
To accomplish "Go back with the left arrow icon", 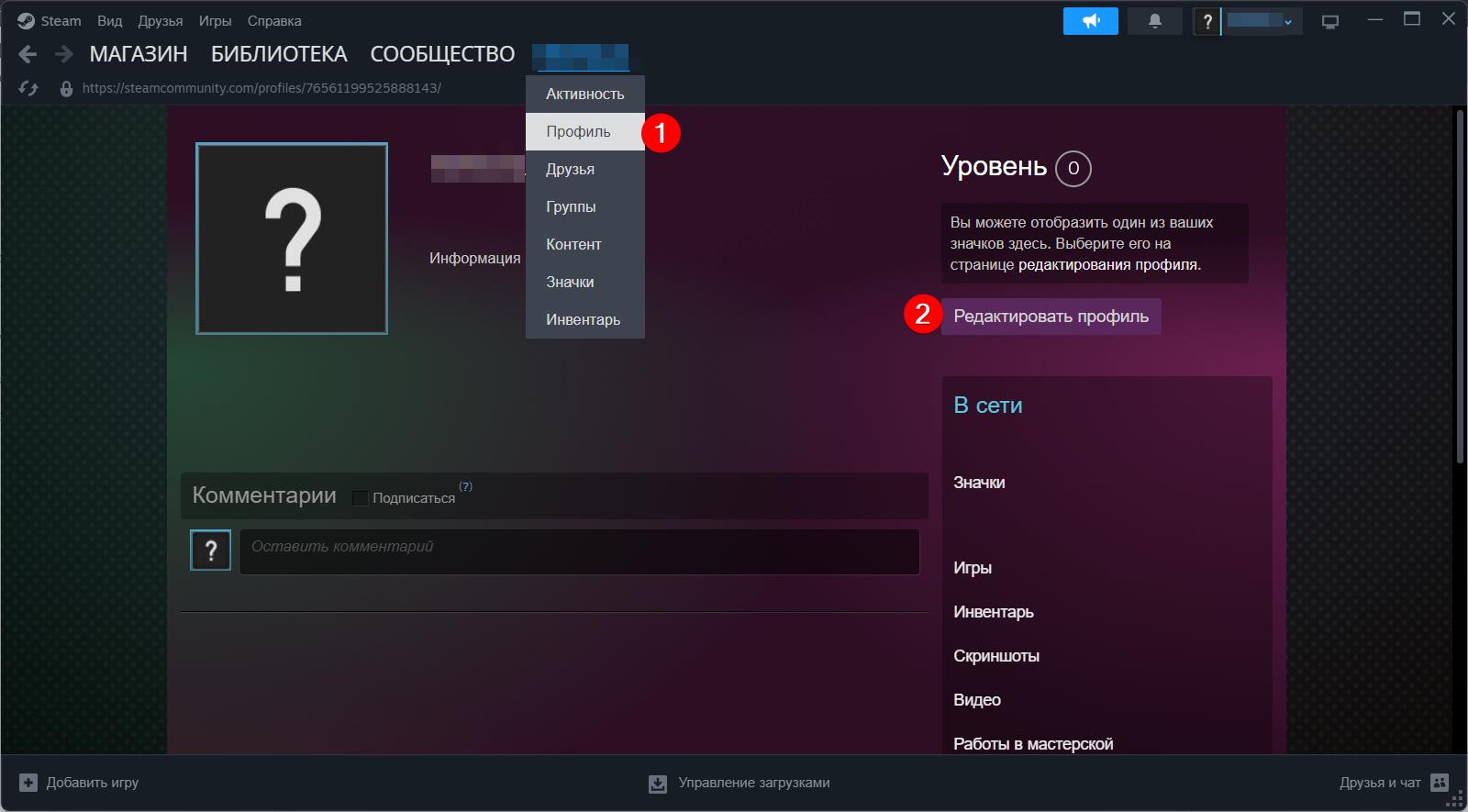I will (x=28, y=54).
